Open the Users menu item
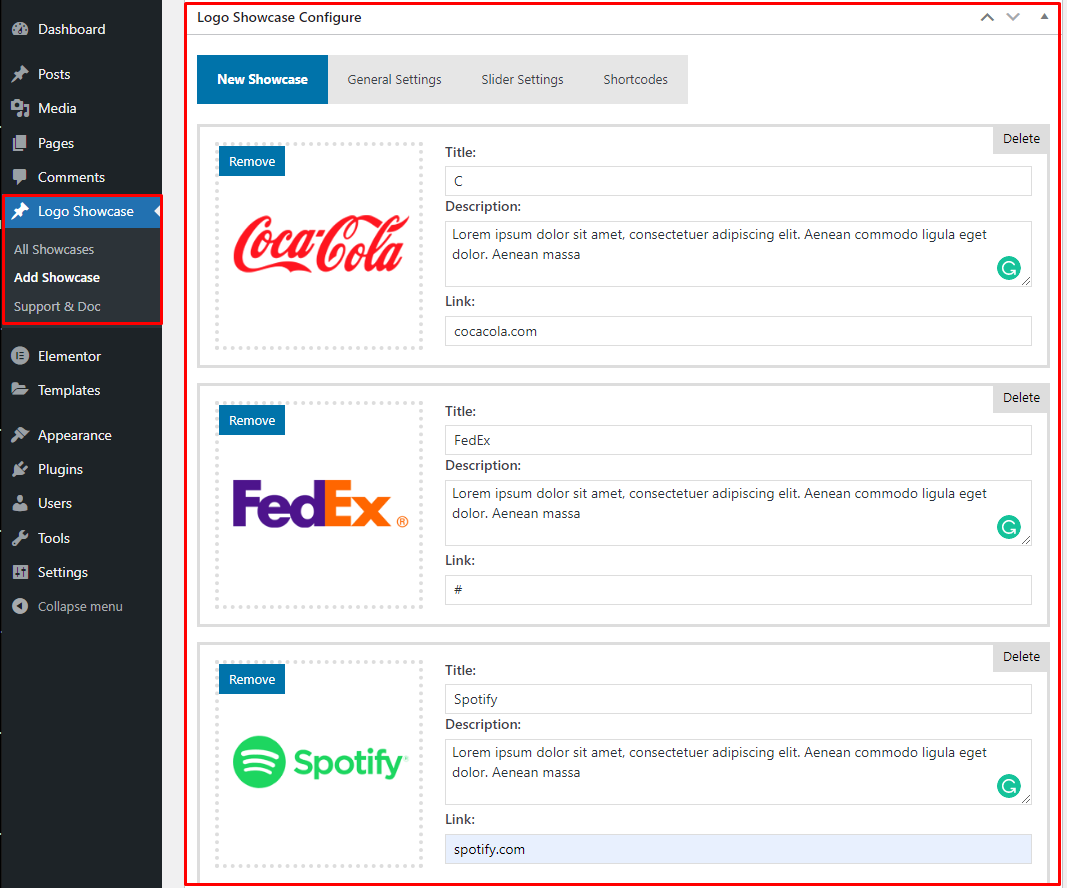The image size is (1067, 888). (54, 503)
